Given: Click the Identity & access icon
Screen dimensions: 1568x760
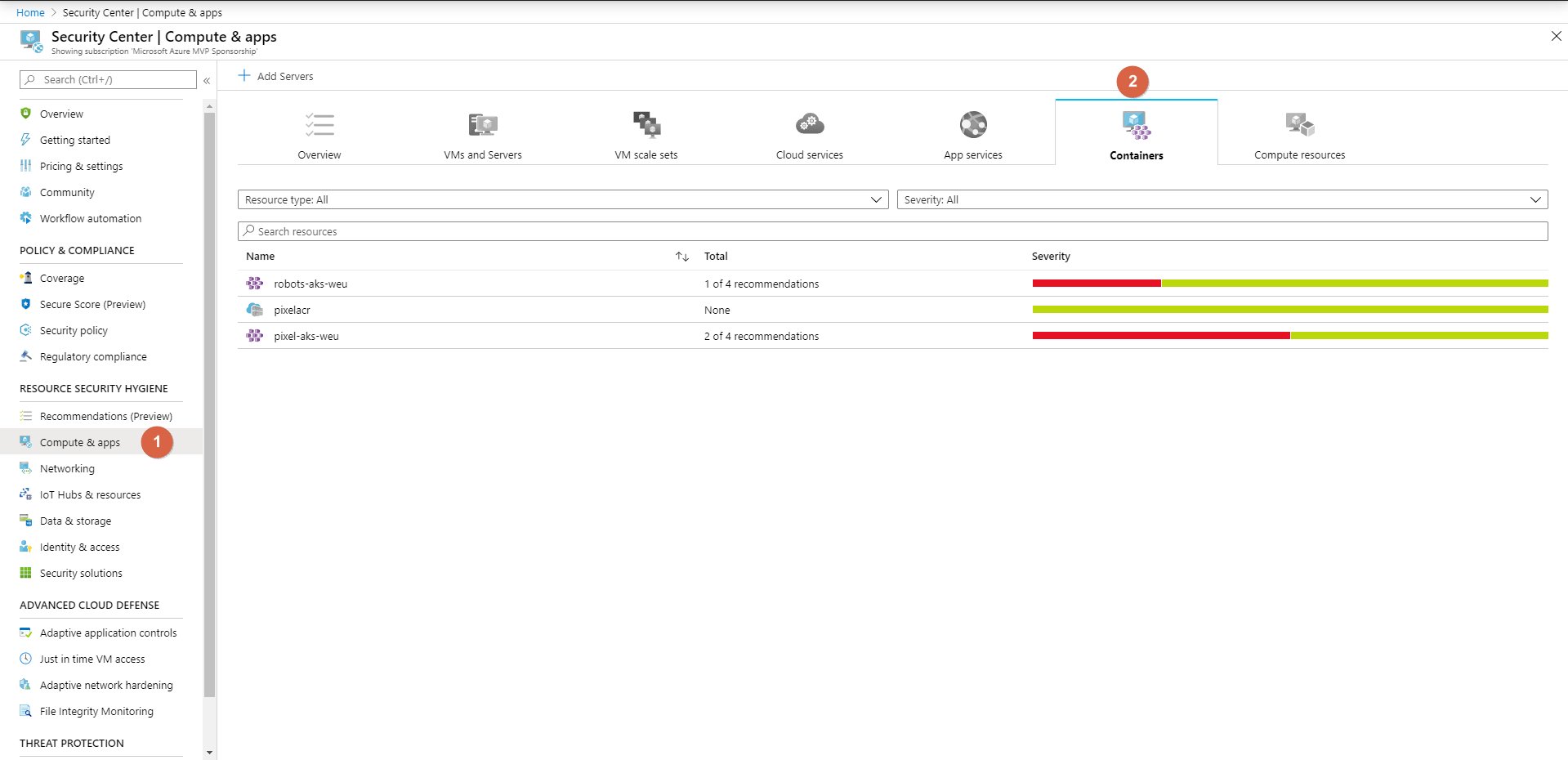Looking at the screenshot, I should pos(25,547).
